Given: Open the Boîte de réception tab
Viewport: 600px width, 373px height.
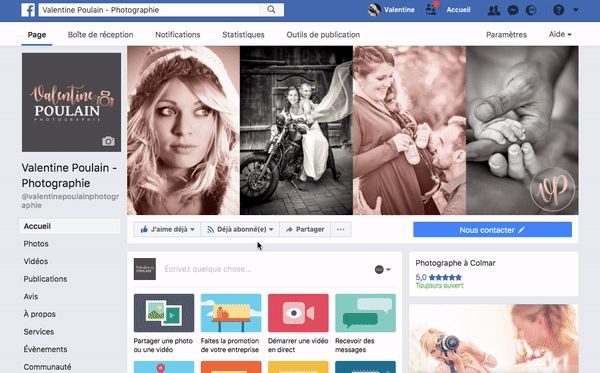Looking at the screenshot, I should click(101, 35).
